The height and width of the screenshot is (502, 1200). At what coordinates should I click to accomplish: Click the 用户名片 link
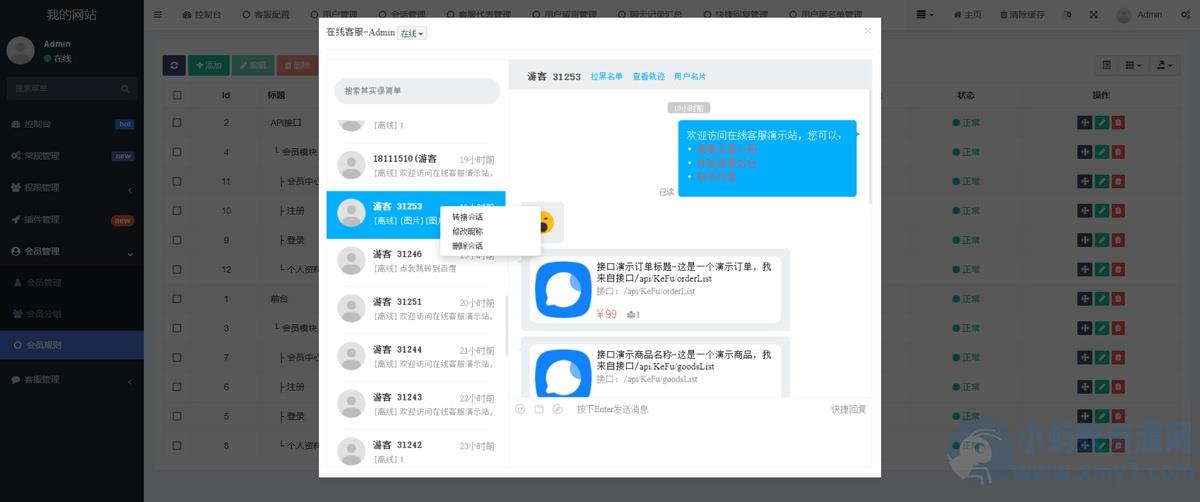690,76
